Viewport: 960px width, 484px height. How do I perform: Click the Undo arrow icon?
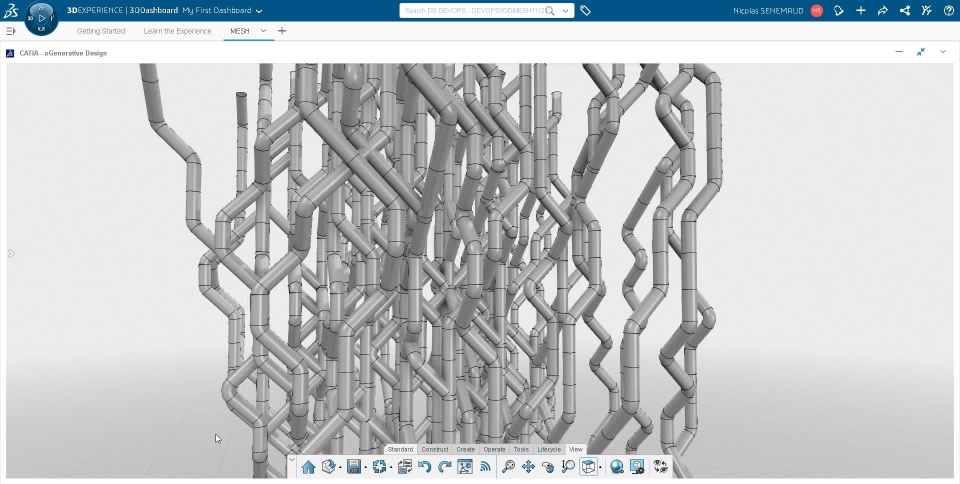(424, 467)
